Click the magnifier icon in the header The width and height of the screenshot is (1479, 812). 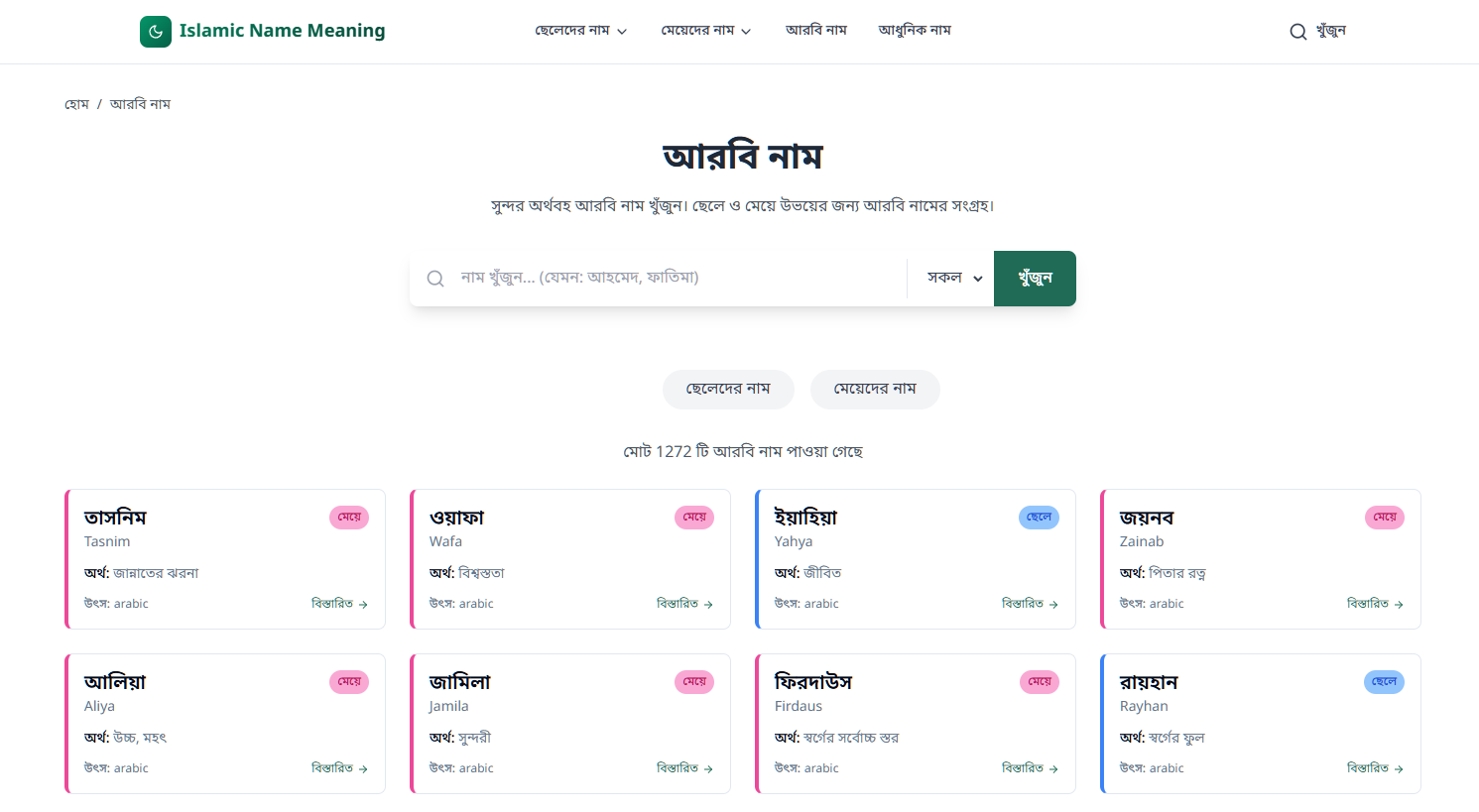(1297, 32)
